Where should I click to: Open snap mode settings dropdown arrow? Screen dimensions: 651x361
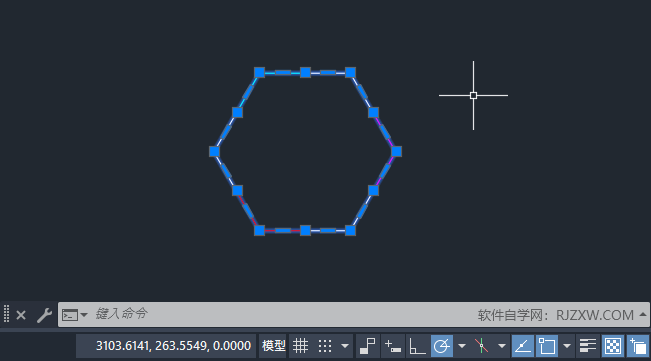[x=345, y=346]
